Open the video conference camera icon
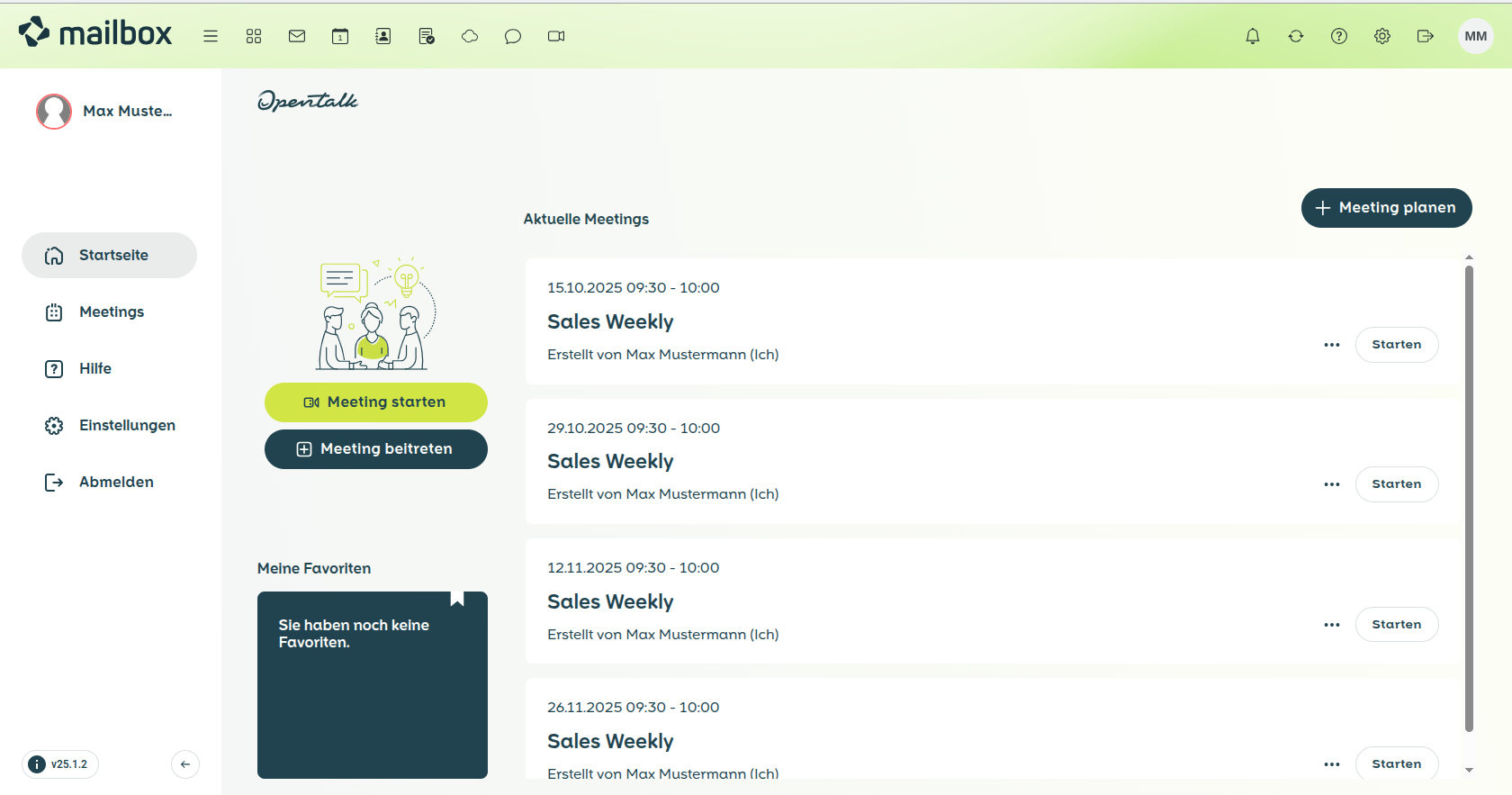 tap(556, 36)
